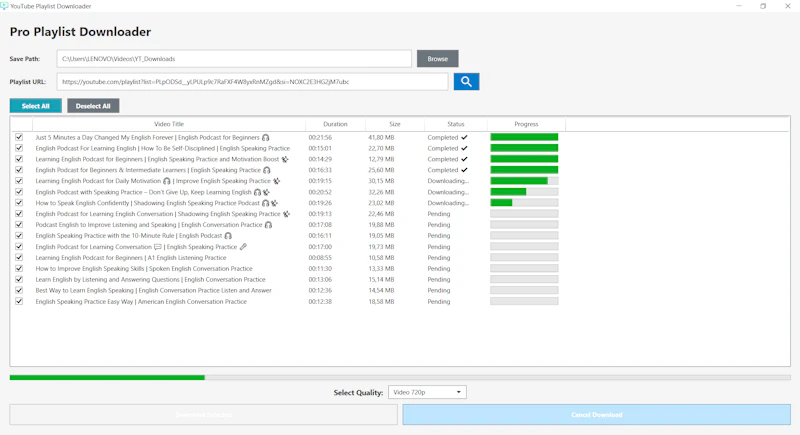Toggle checkbox for 'Motivation Boost' video
The image size is (800, 435).
pyautogui.click(x=19, y=159)
